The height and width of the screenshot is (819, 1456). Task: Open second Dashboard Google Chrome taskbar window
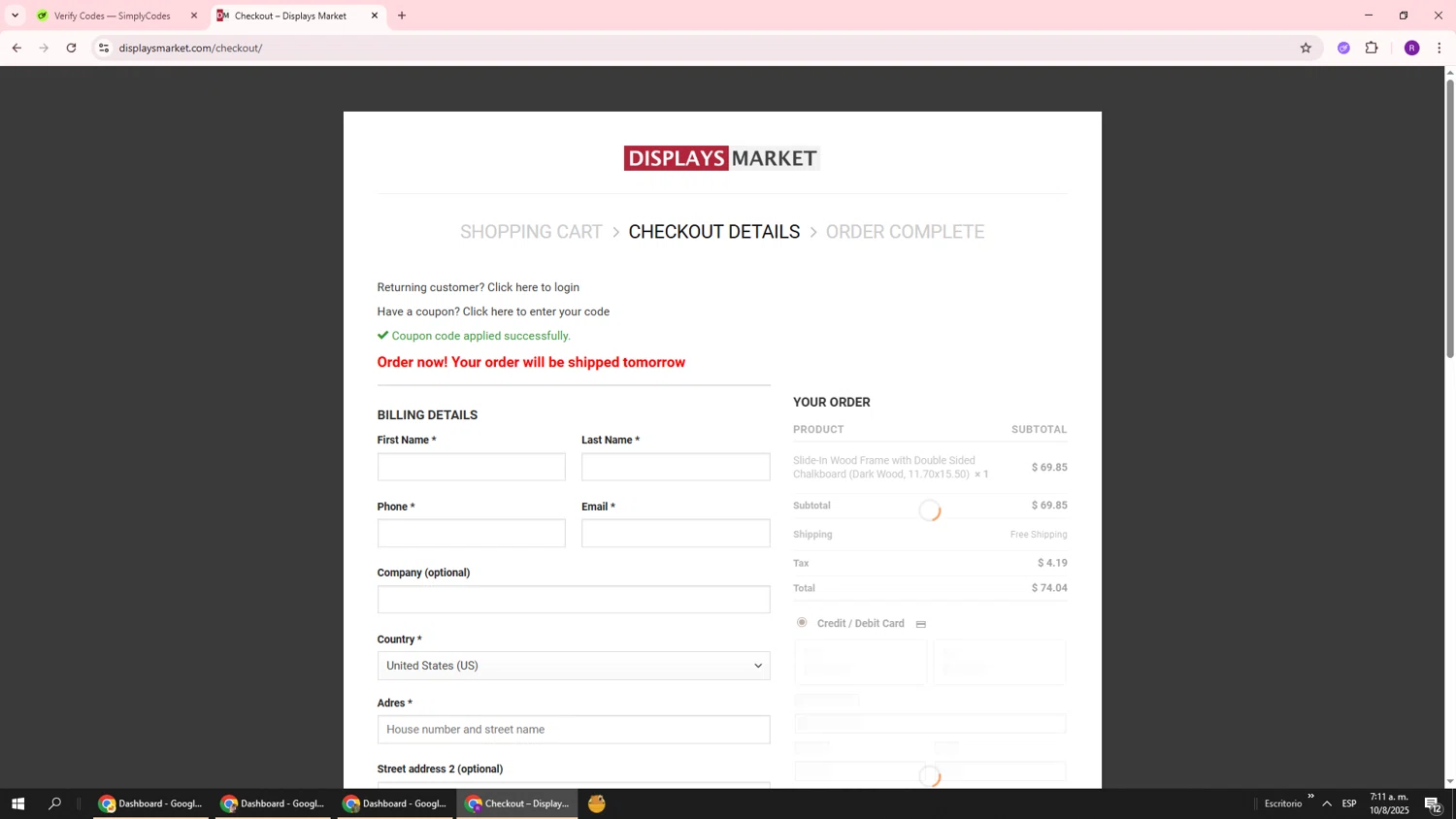pyautogui.click(x=274, y=803)
